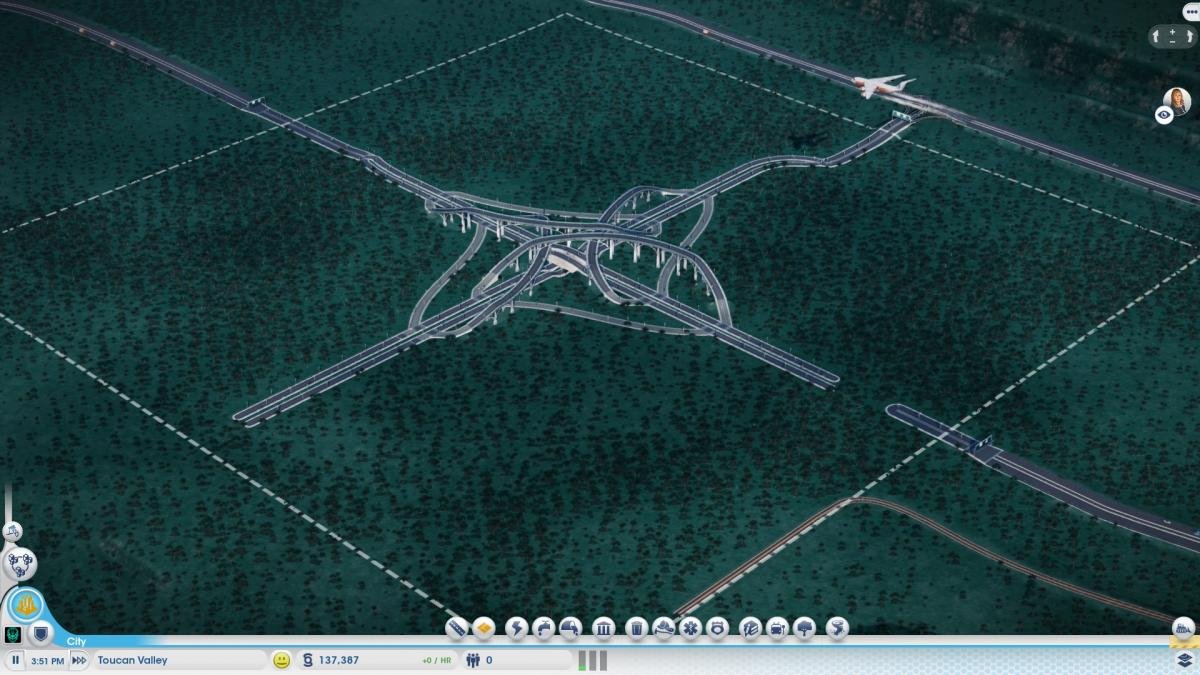
Task: Select the Waste disposal trash icon
Action: 637,628
